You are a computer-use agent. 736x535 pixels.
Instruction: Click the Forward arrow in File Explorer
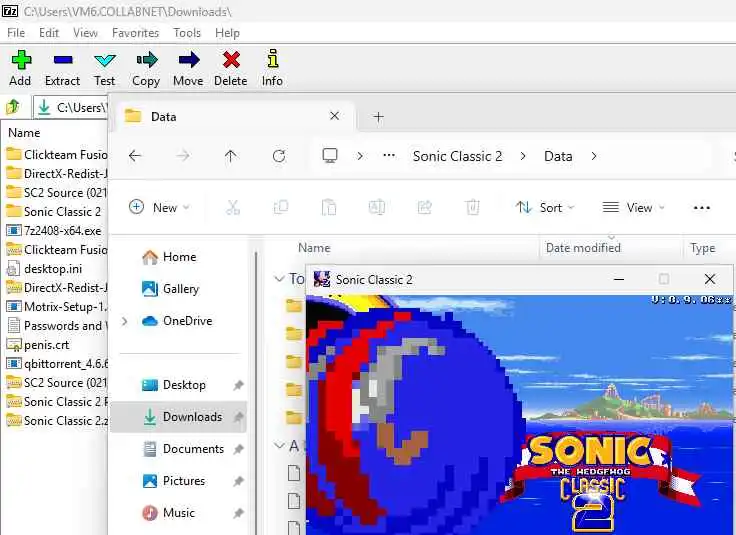pyautogui.click(x=183, y=156)
